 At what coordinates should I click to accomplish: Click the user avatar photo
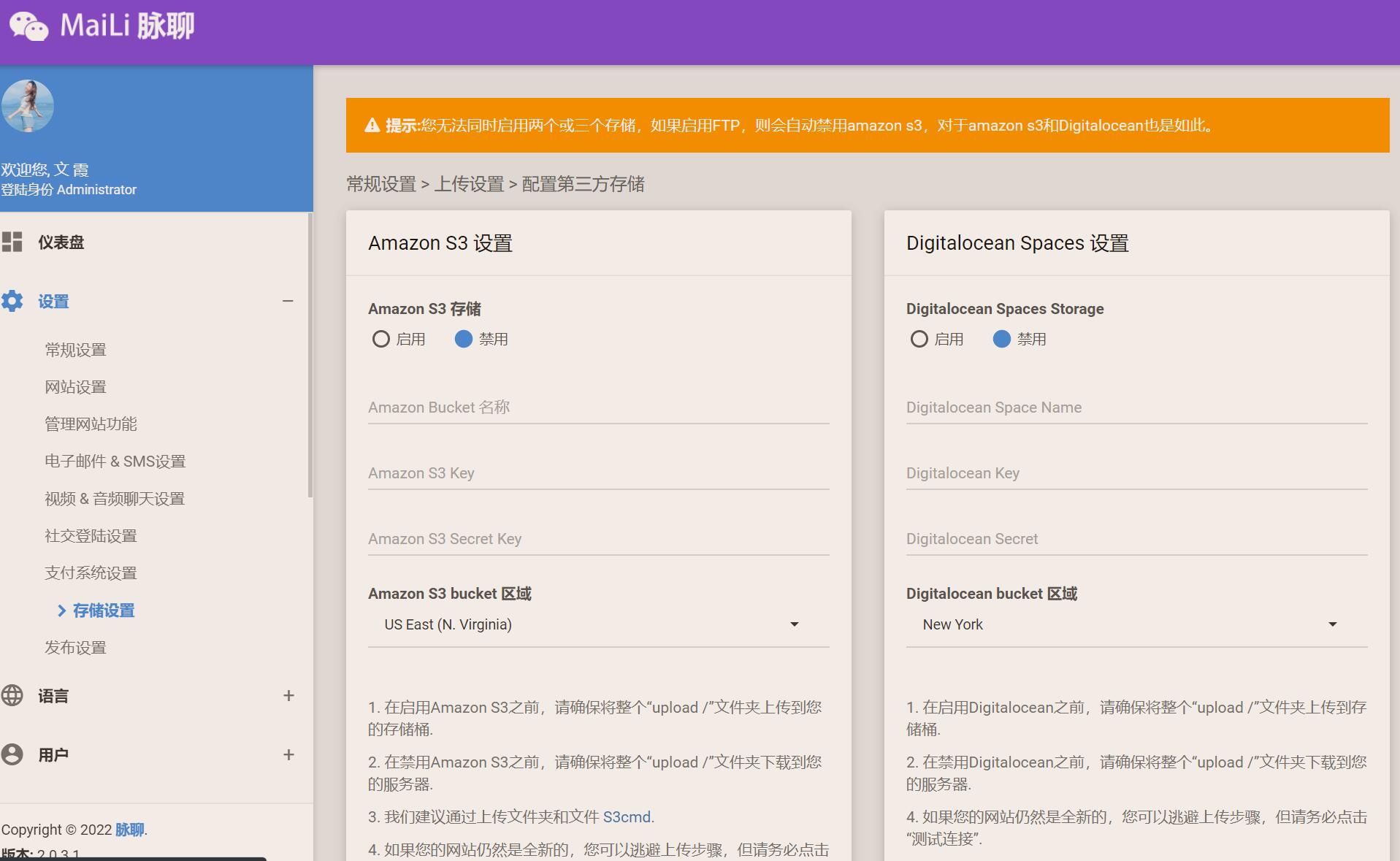28,106
